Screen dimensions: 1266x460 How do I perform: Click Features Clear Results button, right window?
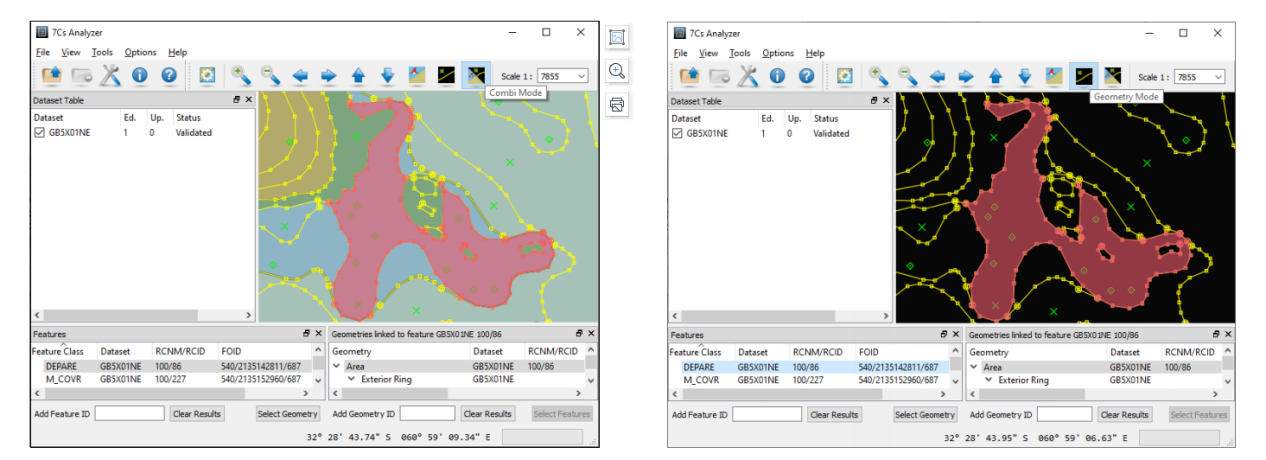point(835,415)
